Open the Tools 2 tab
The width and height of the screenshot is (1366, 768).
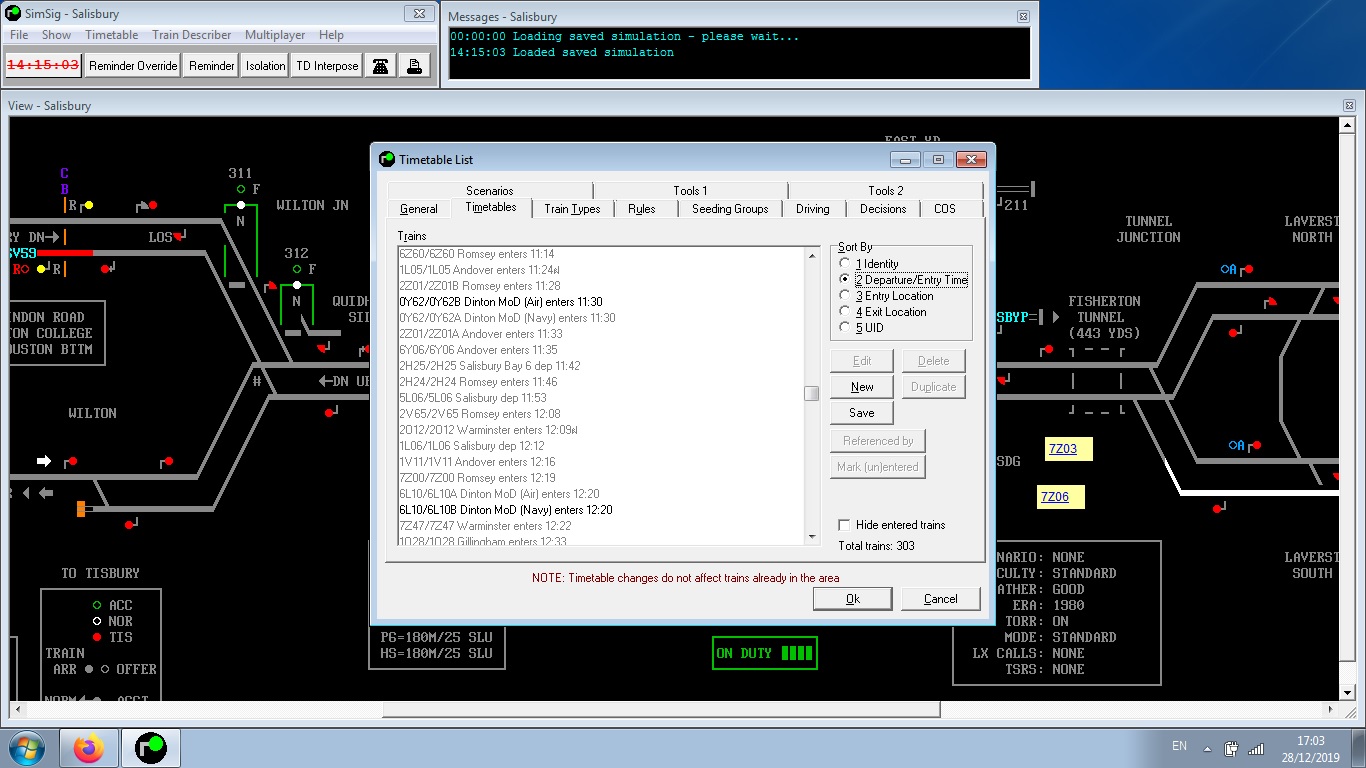pyautogui.click(x=885, y=191)
